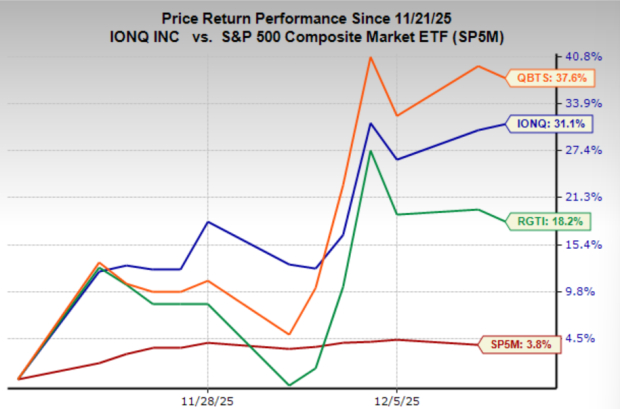Click the 33.9% y-axis value
Viewport: 620px width, 409px height.
click(583, 103)
